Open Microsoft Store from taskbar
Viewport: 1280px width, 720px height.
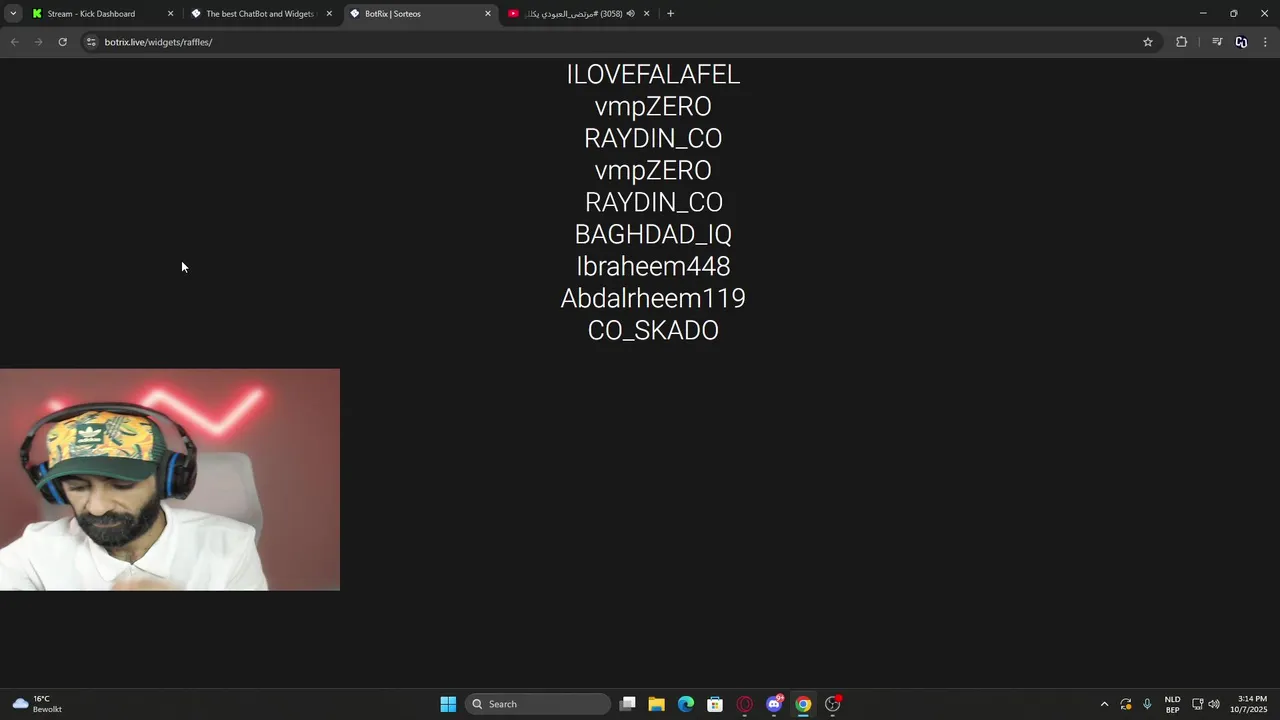715,704
